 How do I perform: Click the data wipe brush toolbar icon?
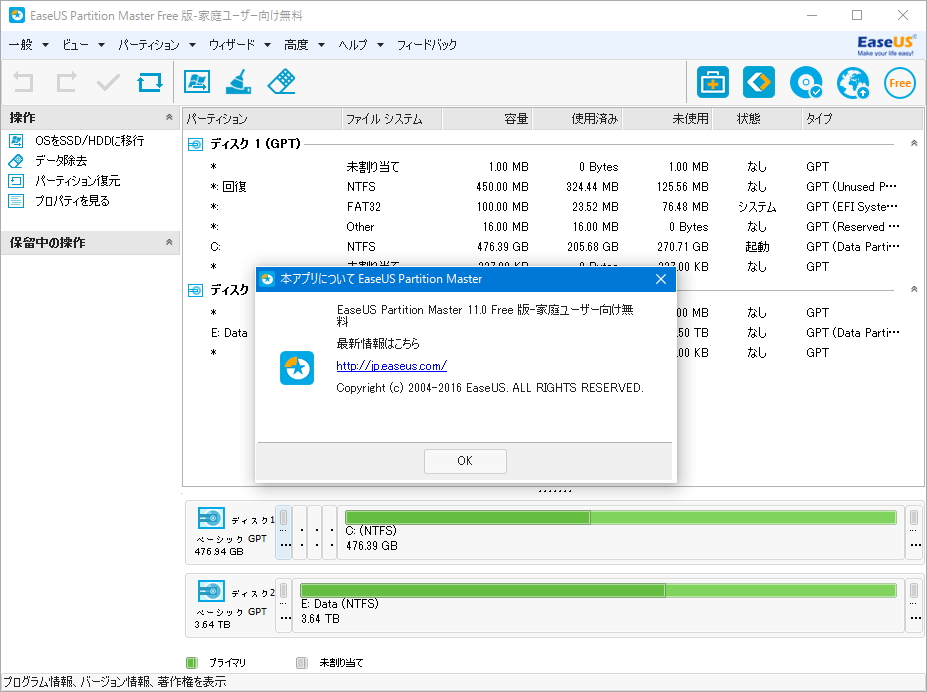click(x=239, y=83)
